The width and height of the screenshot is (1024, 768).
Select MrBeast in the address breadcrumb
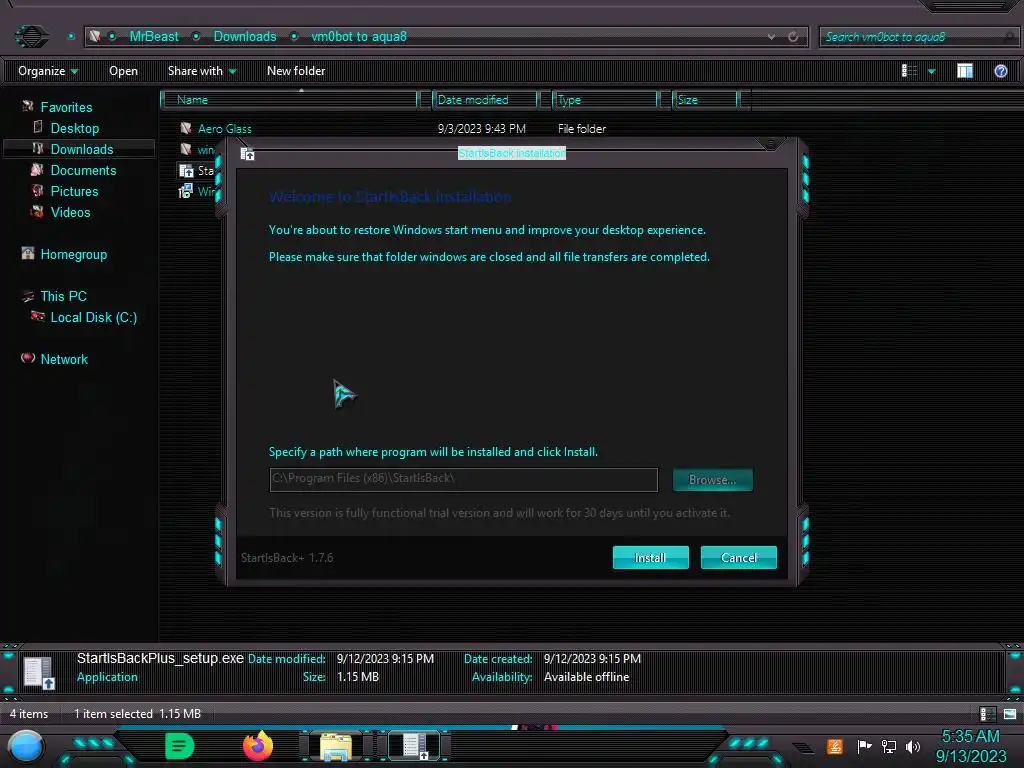pos(153,37)
